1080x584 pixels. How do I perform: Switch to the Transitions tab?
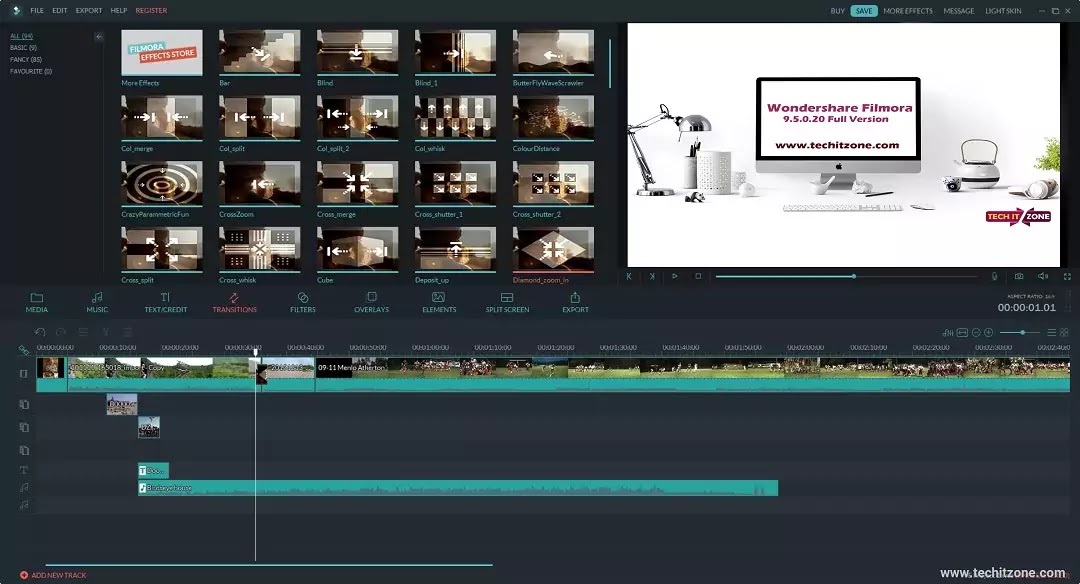234,302
